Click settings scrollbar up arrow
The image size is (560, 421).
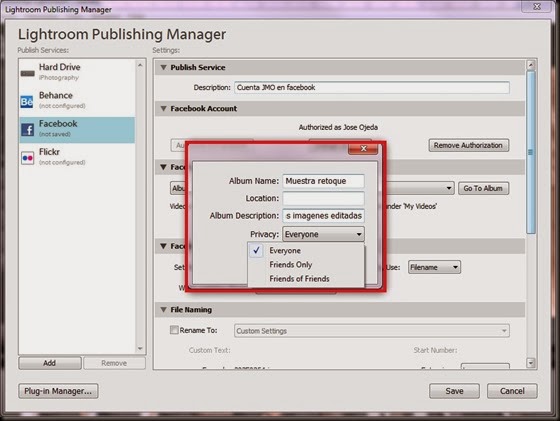(530, 65)
